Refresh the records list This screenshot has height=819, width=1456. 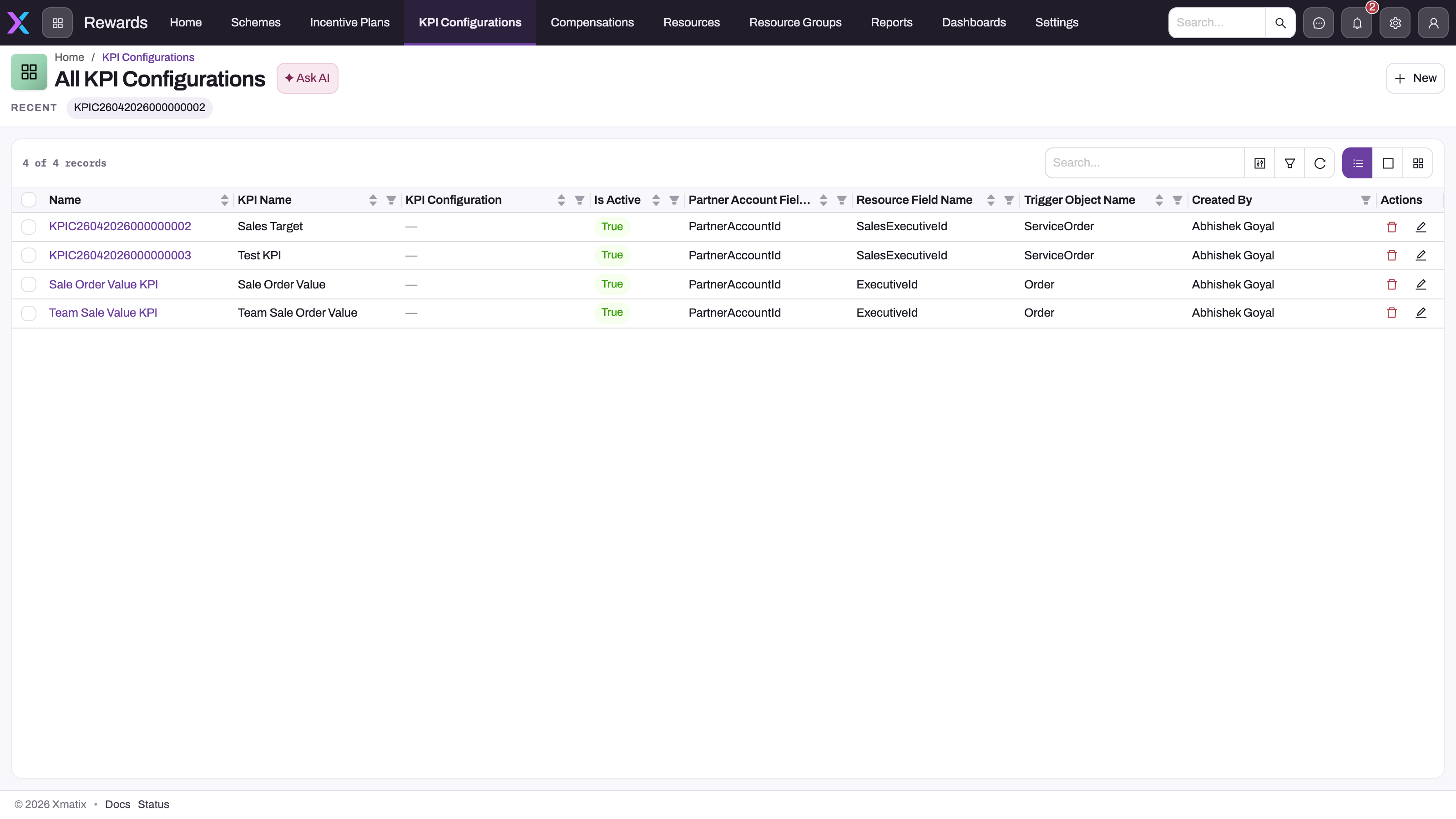(x=1320, y=163)
